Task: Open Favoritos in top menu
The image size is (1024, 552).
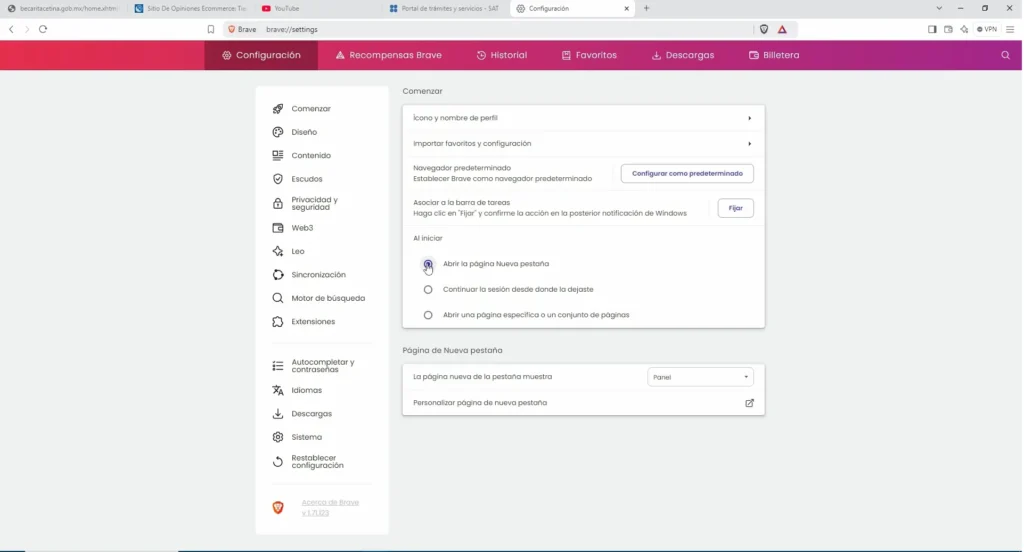Action: 589,56
